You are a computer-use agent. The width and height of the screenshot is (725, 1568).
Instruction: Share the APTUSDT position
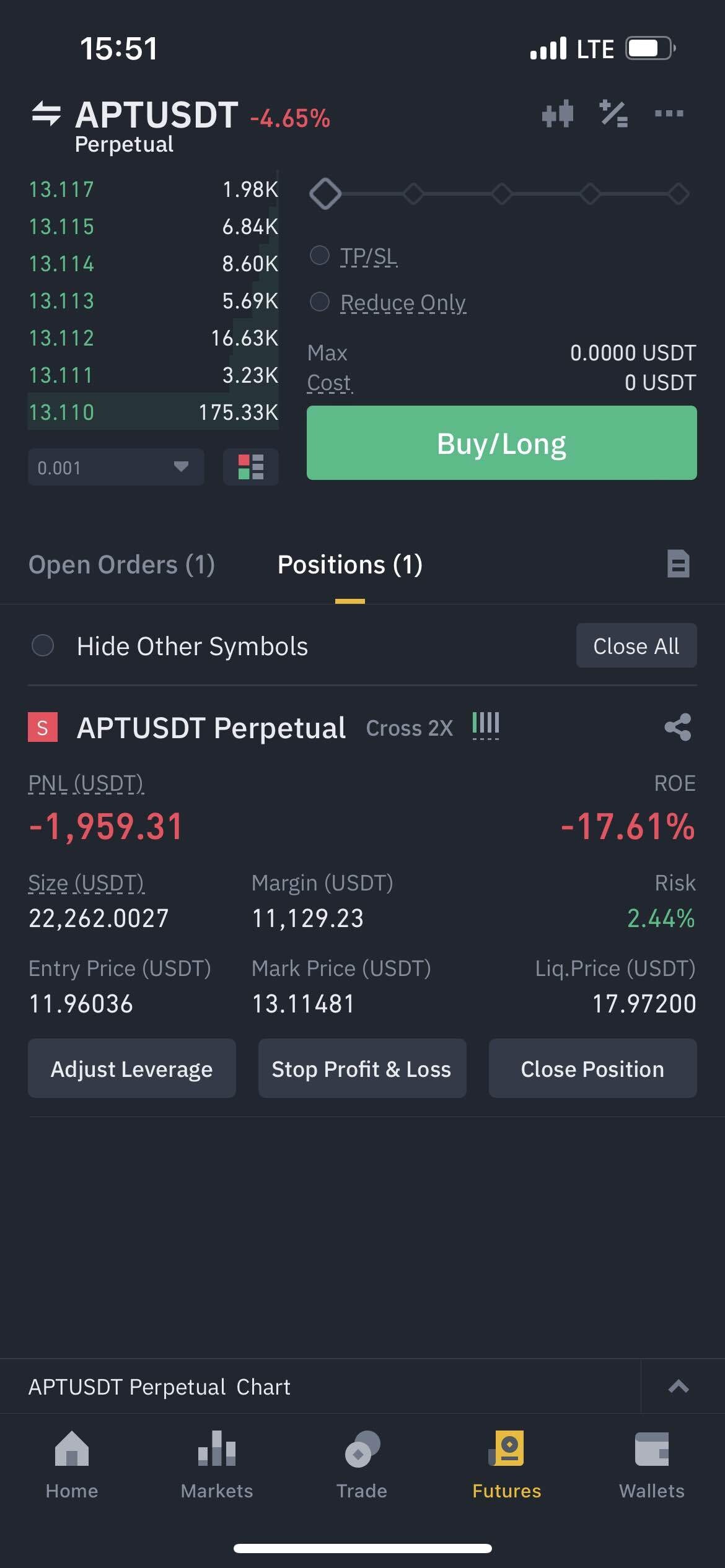coord(677,727)
